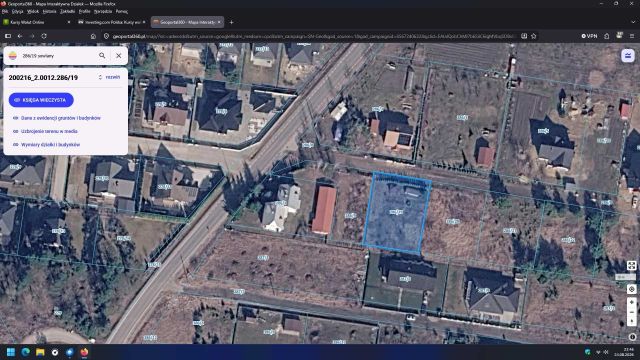Click the magnifier search icon in search box

point(102,56)
